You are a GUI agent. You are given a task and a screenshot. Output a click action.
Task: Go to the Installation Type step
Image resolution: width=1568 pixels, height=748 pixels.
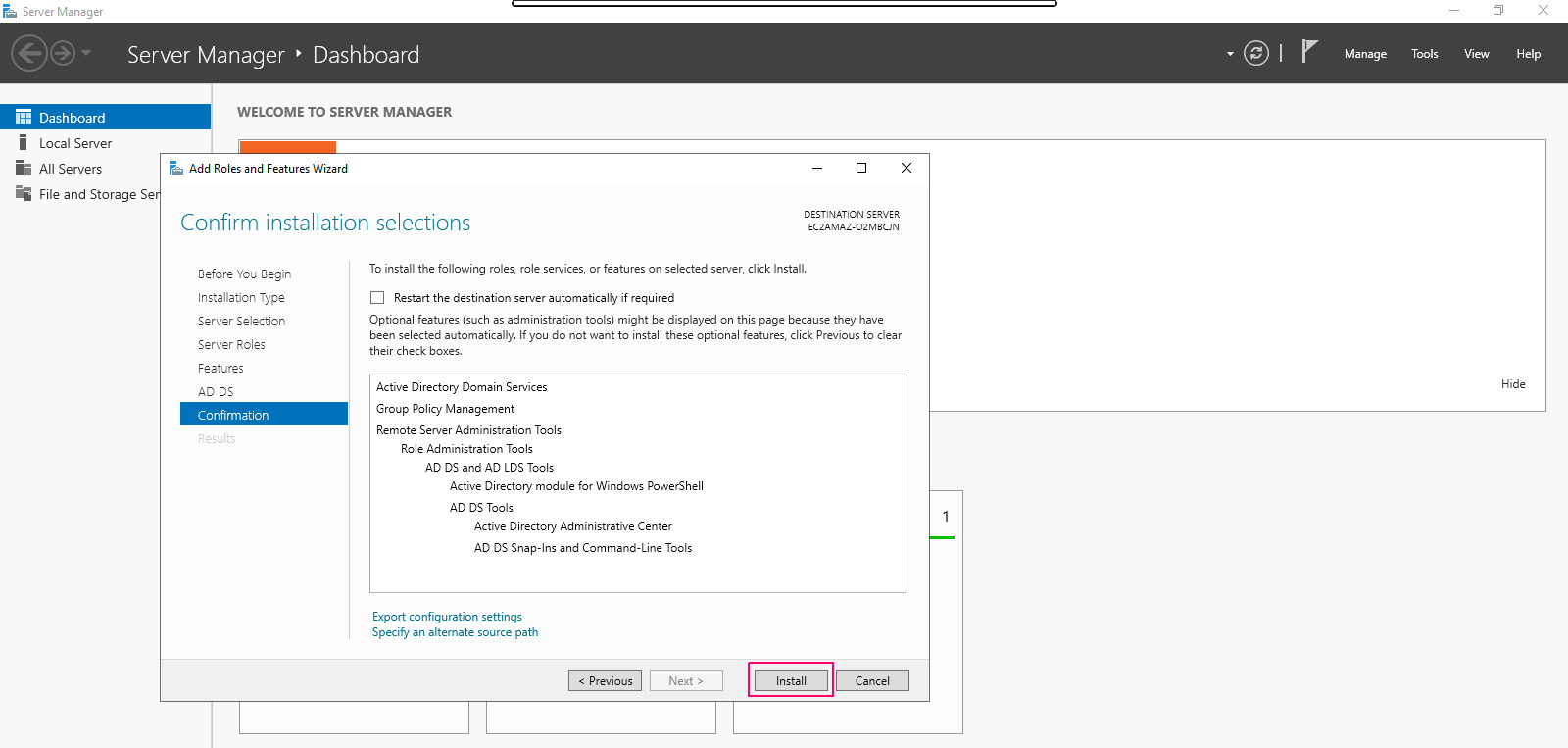coord(241,297)
